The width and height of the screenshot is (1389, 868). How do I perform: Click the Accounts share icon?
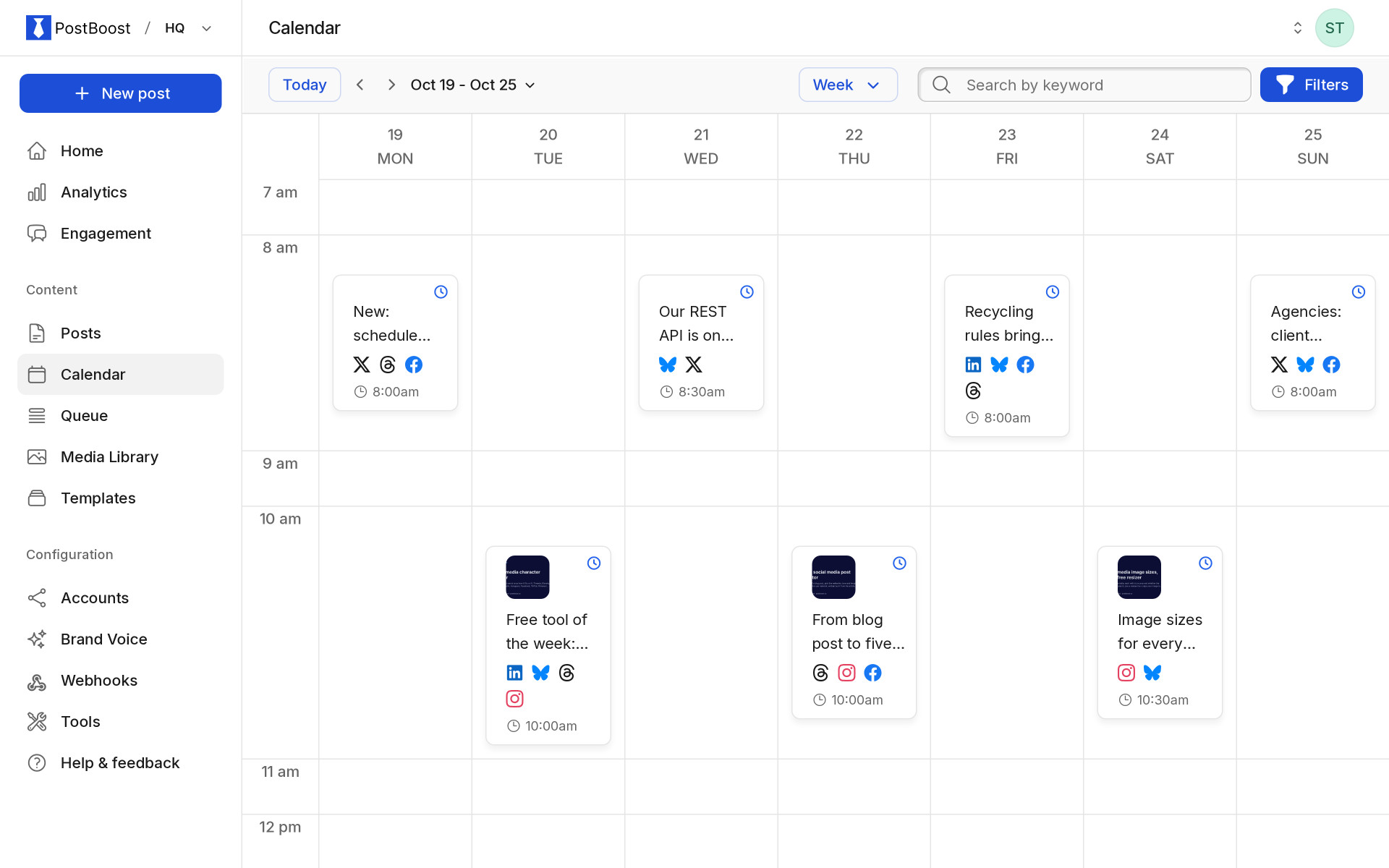click(x=37, y=597)
